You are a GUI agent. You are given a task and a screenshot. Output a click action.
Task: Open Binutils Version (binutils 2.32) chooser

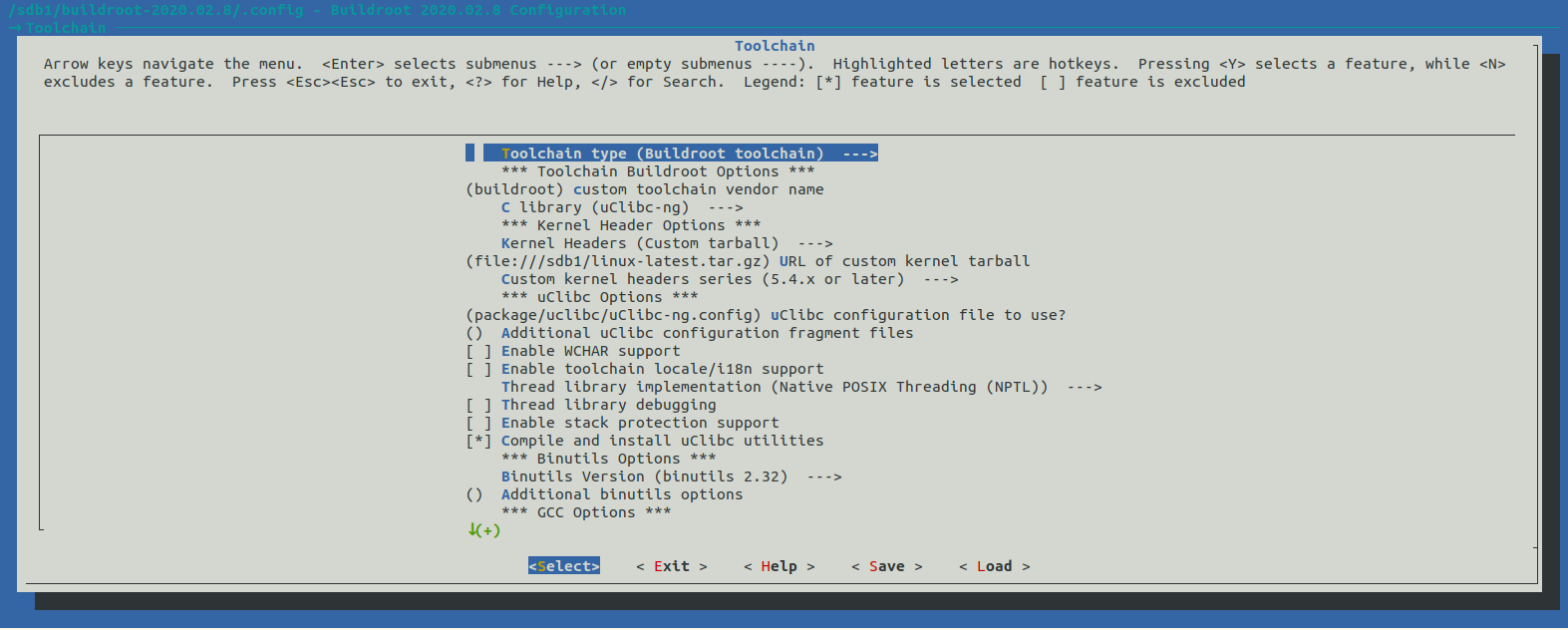[x=672, y=476]
